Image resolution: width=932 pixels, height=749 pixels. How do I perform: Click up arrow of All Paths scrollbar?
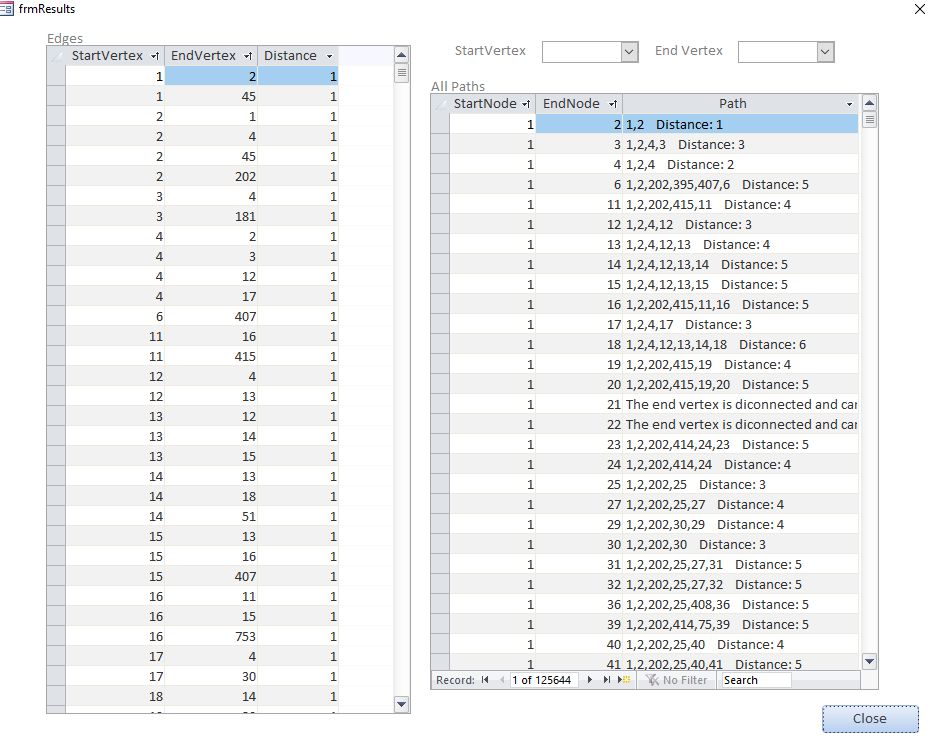click(870, 103)
